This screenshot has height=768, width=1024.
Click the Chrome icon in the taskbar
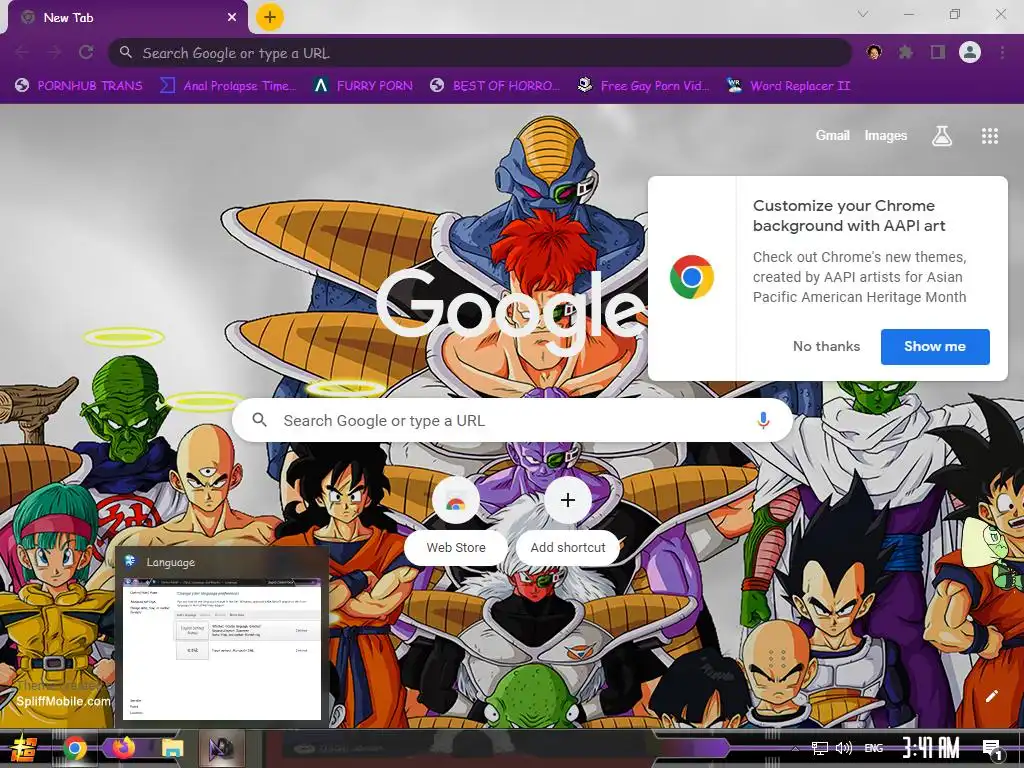tap(75, 748)
